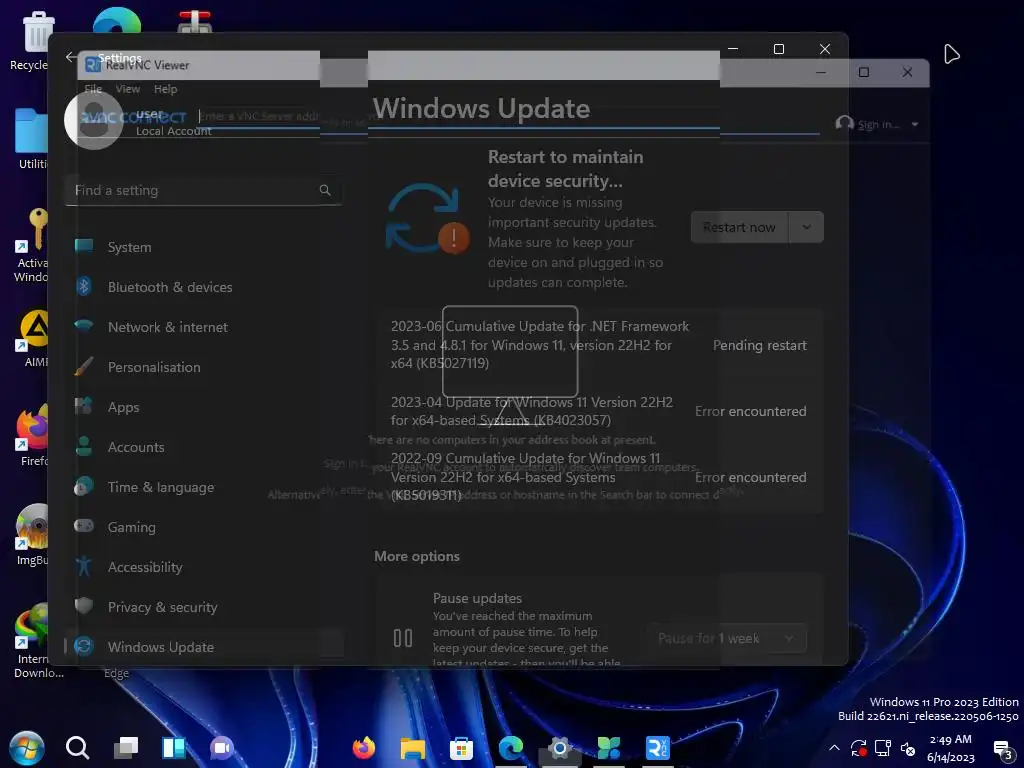
Task: Click the Windows Update restart tray icon
Action: [858, 748]
